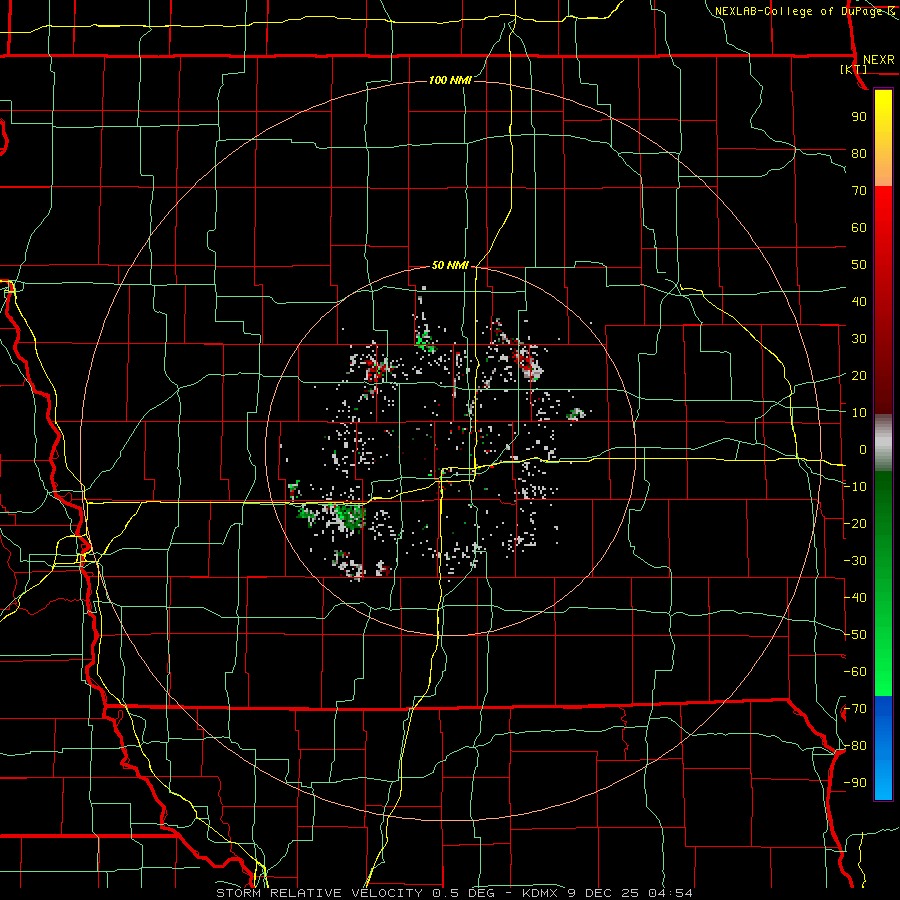Click the -70 value on velocity legend
Image resolution: width=900 pixels, height=900 pixels.
(x=855, y=709)
